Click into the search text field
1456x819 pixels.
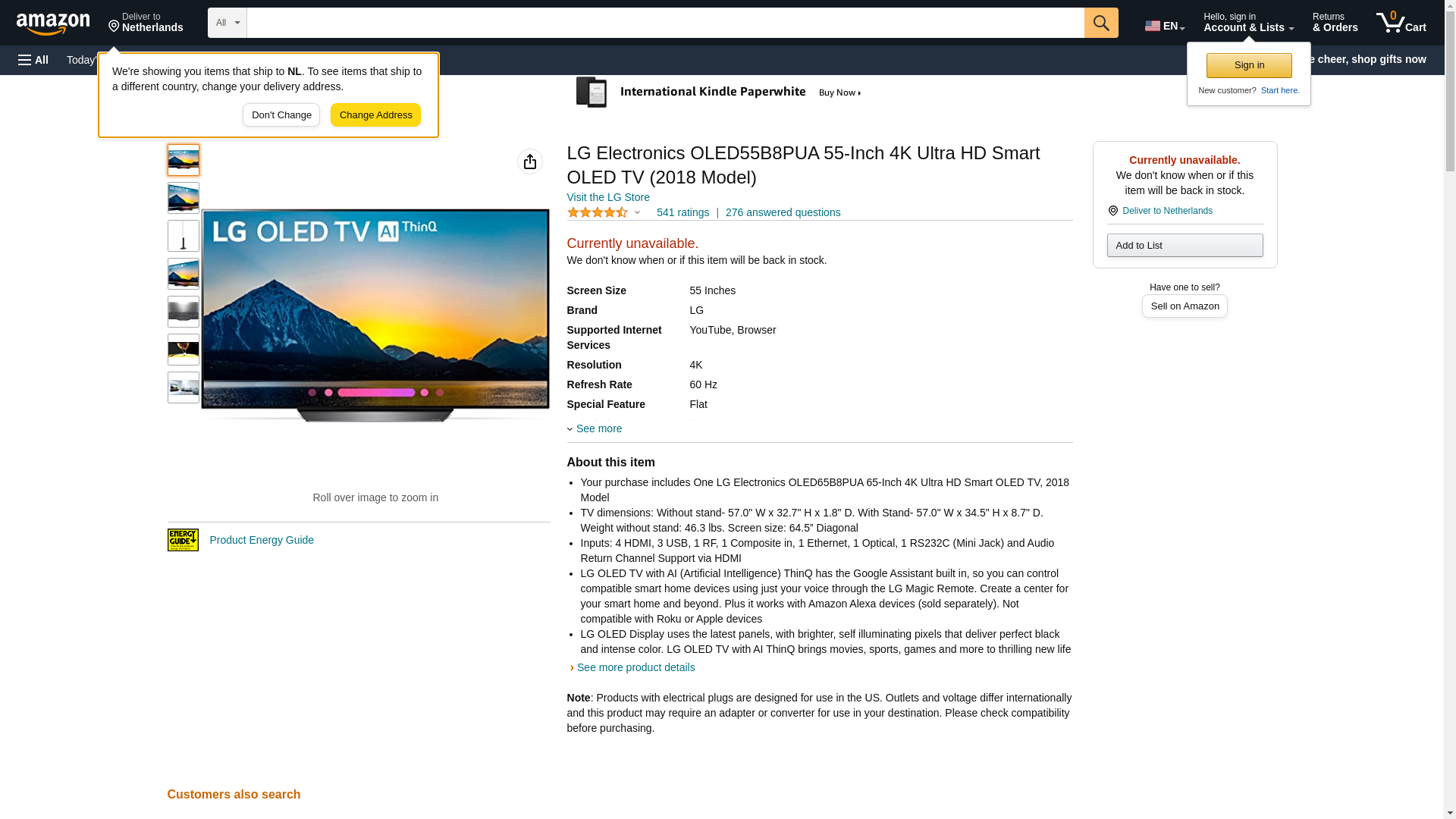click(664, 23)
